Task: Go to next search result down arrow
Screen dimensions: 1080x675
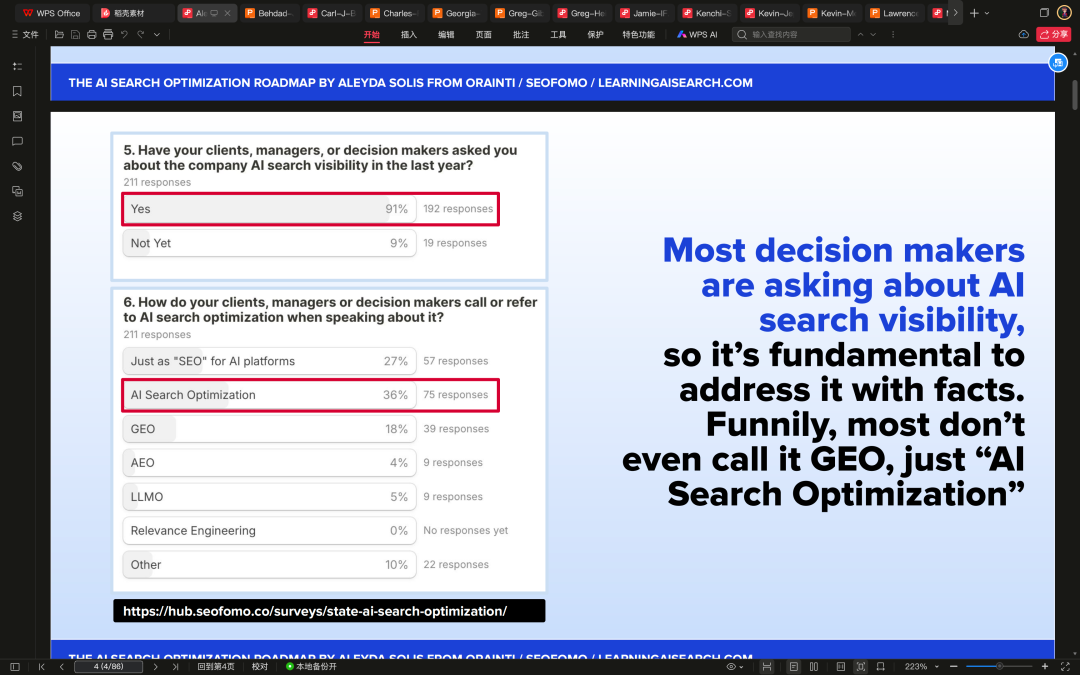Action: pos(873,34)
